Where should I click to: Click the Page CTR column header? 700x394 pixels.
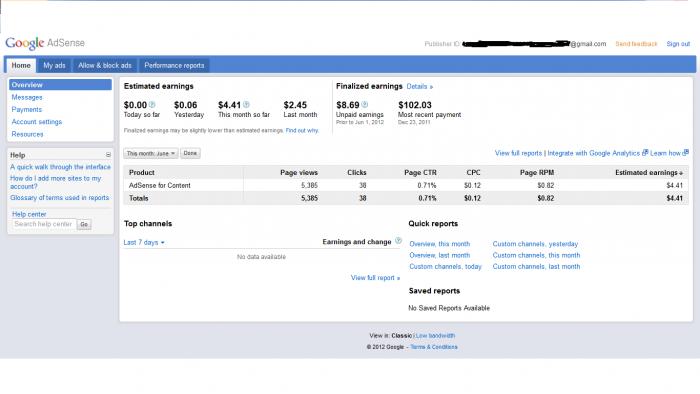point(420,173)
